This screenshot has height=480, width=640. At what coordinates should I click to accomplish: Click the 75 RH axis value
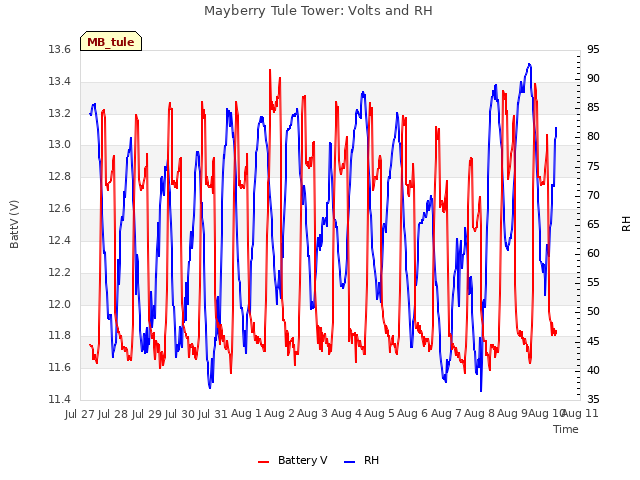coord(593,166)
